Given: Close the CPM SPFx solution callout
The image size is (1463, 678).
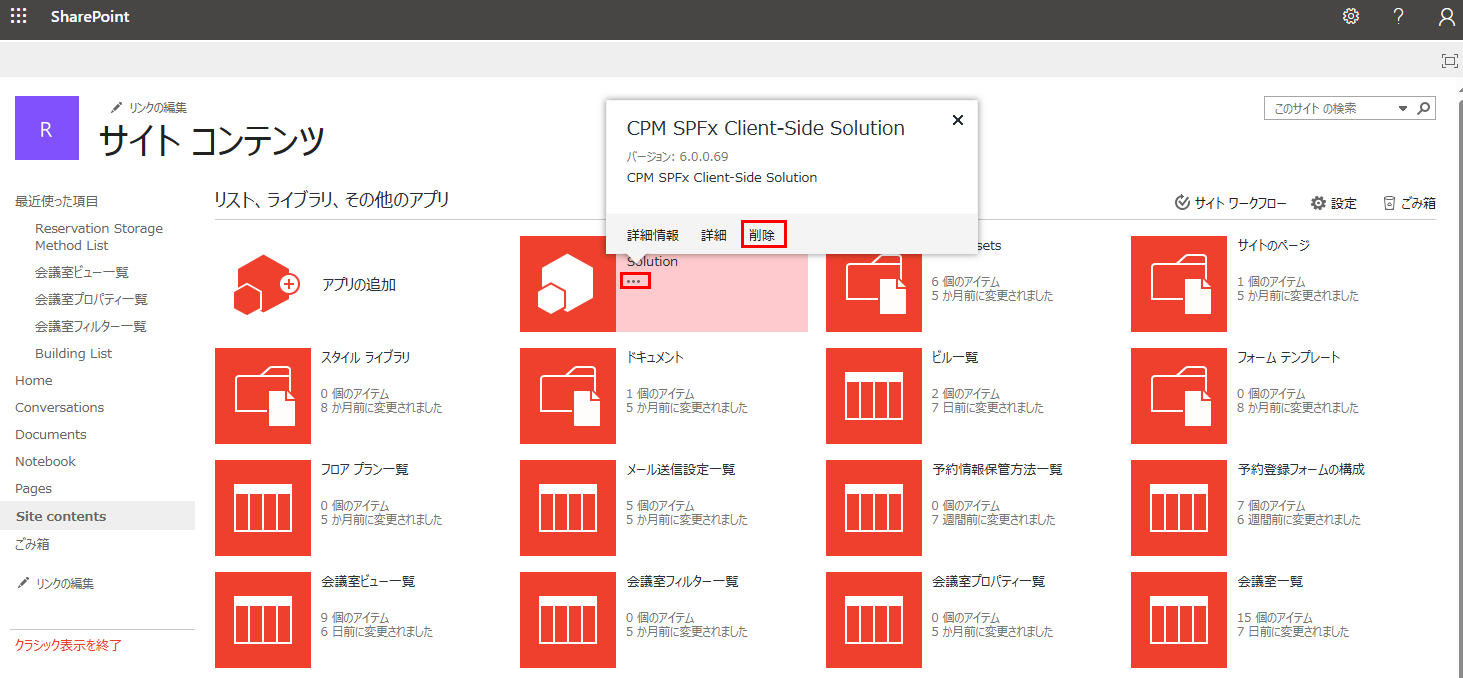Looking at the screenshot, I should click(958, 120).
